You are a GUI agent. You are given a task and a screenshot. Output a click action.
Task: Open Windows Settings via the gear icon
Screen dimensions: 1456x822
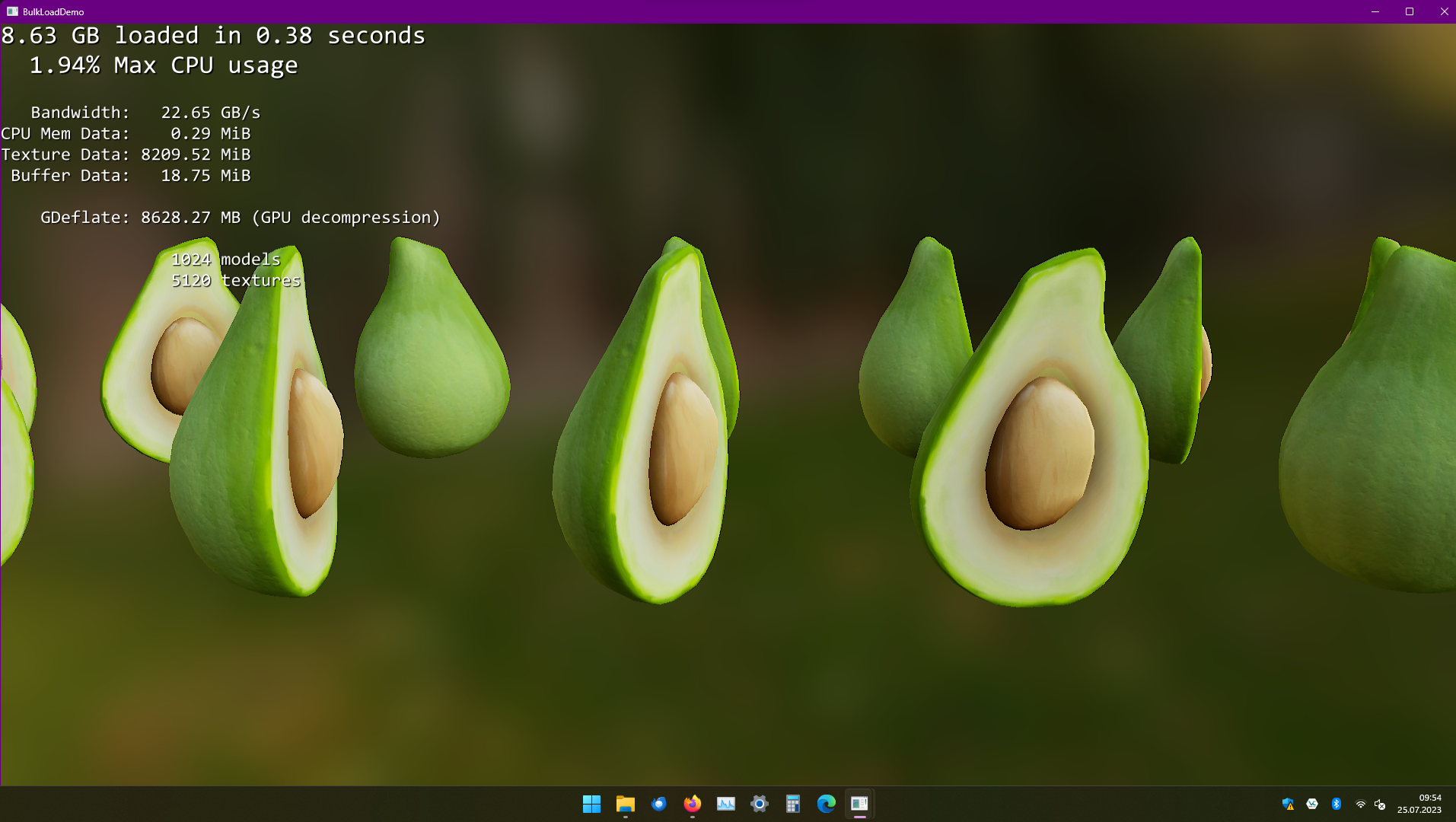[759, 804]
